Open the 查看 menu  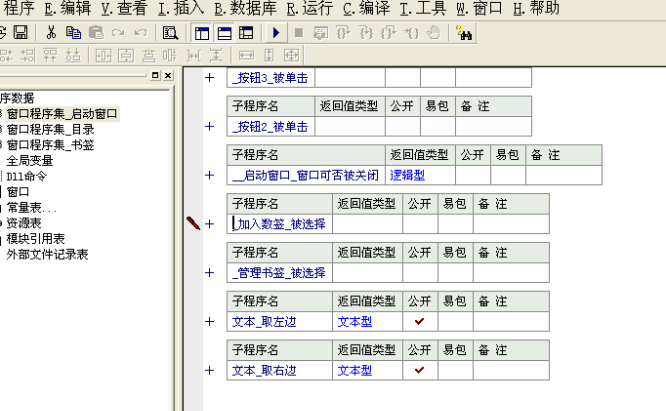tap(124, 8)
